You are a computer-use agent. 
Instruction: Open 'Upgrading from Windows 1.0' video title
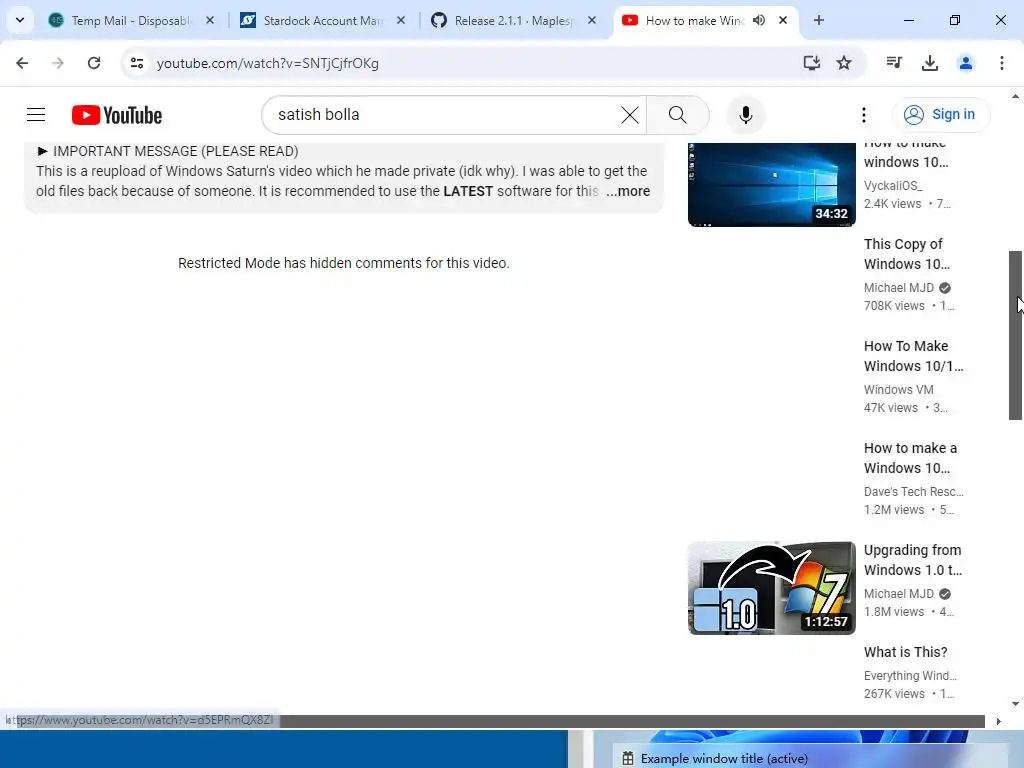912,560
